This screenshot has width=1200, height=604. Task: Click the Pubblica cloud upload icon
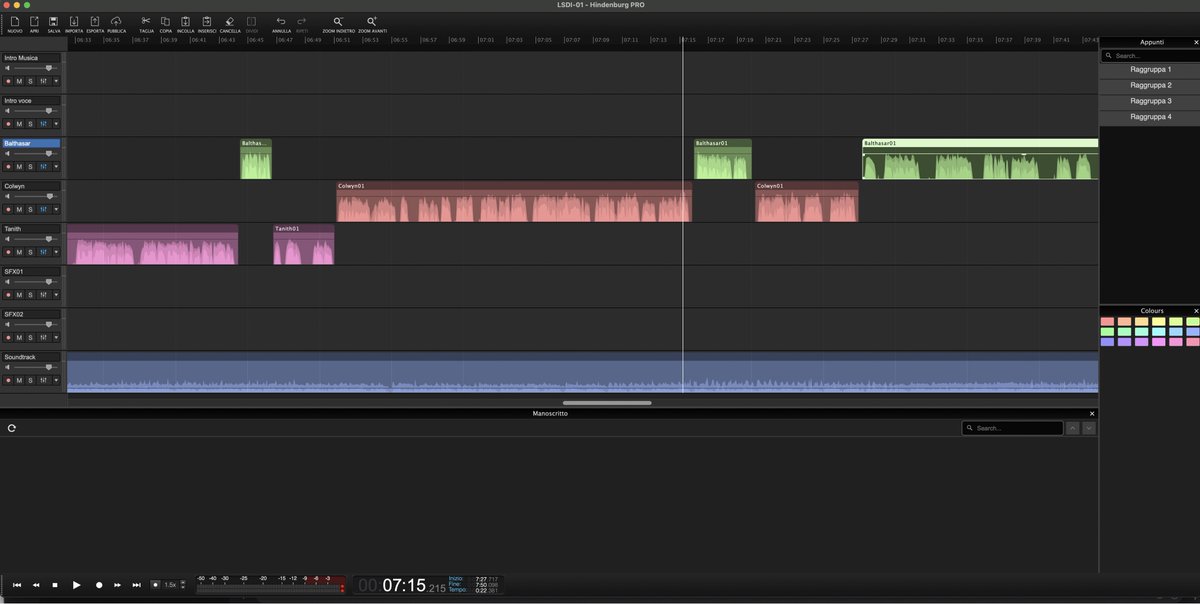point(116,21)
